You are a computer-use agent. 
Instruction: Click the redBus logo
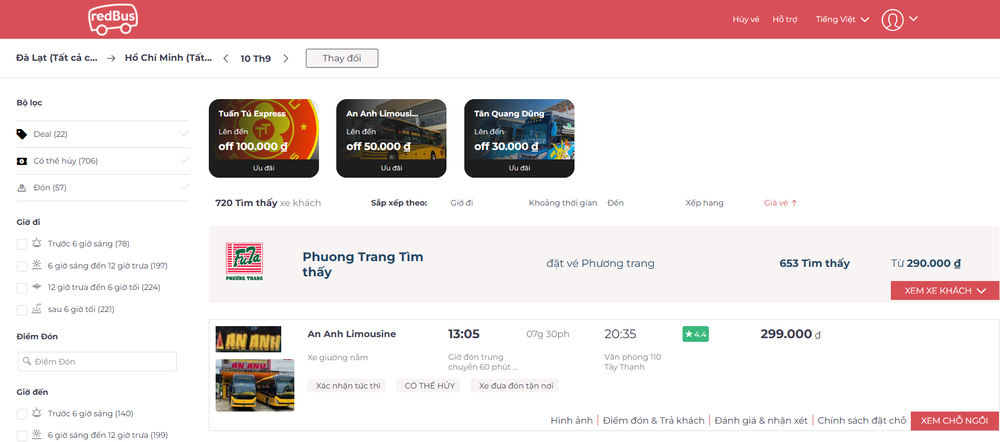pos(112,19)
